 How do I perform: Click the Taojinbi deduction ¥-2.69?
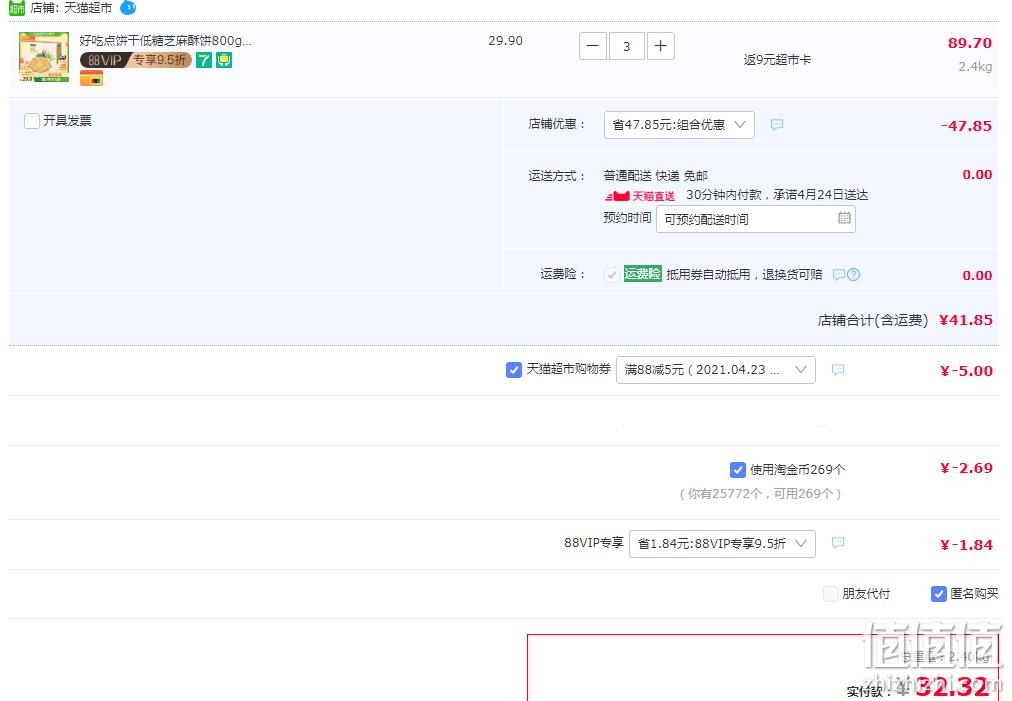(966, 468)
